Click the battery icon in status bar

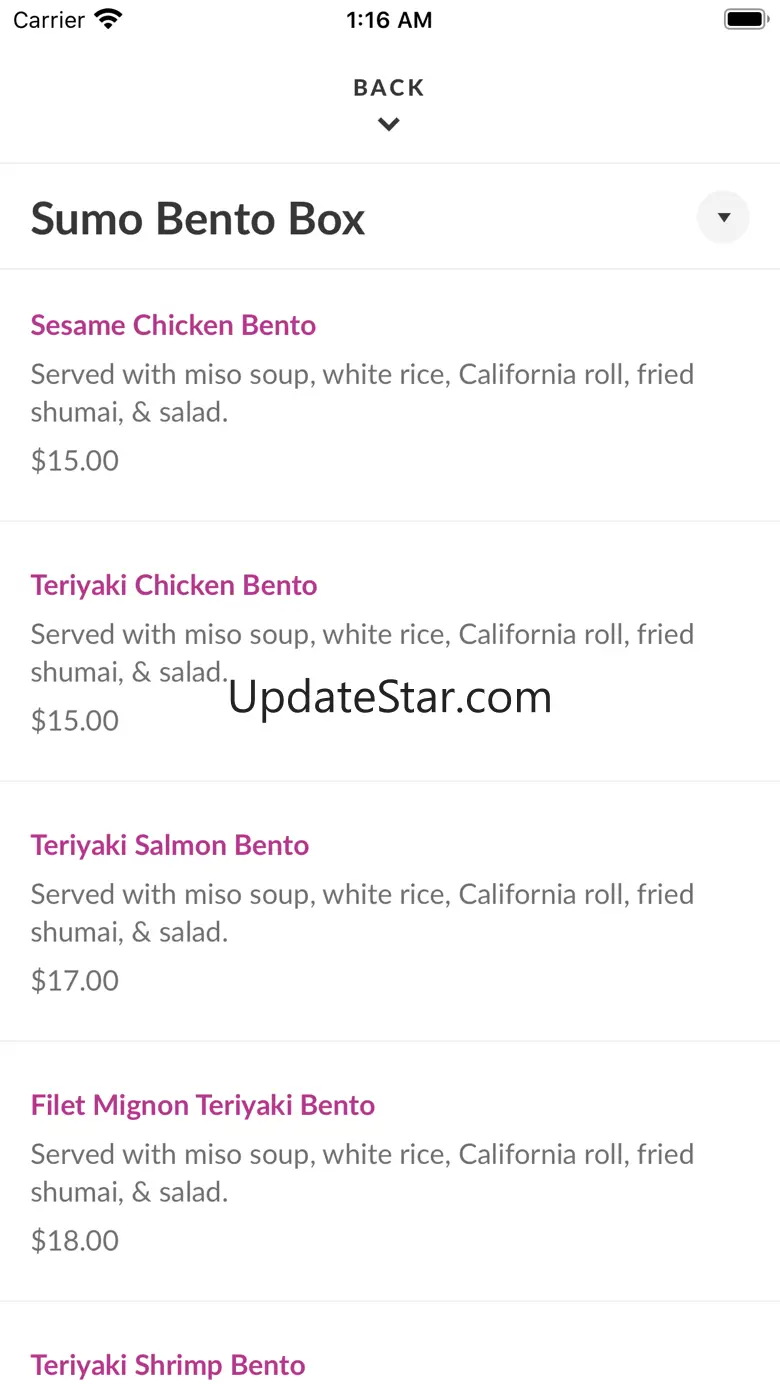[x=745, y=19]
